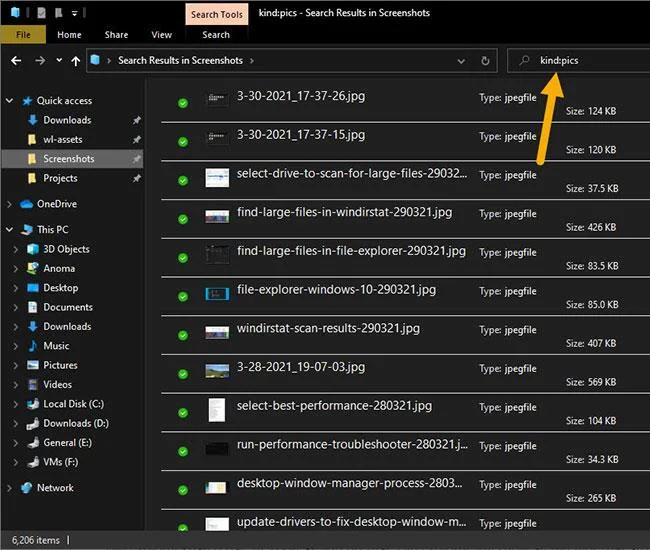
Task: Click the General (E:) drive icon
Action: (x=32, y=443)
